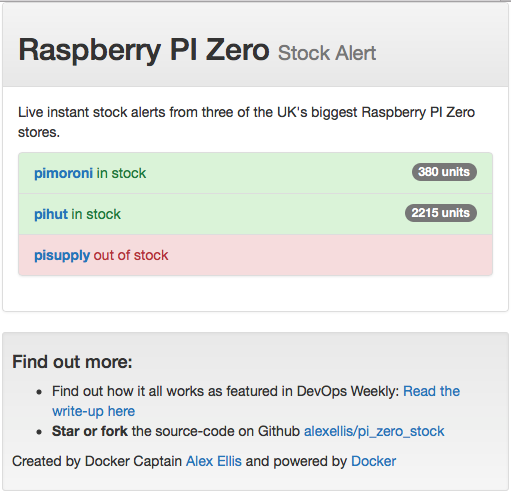Click the "Find out how it all works" bullet text
Image resolution: width=511 pixels, height=494 pixels.
pyautogui.click(x=225, y=391)
